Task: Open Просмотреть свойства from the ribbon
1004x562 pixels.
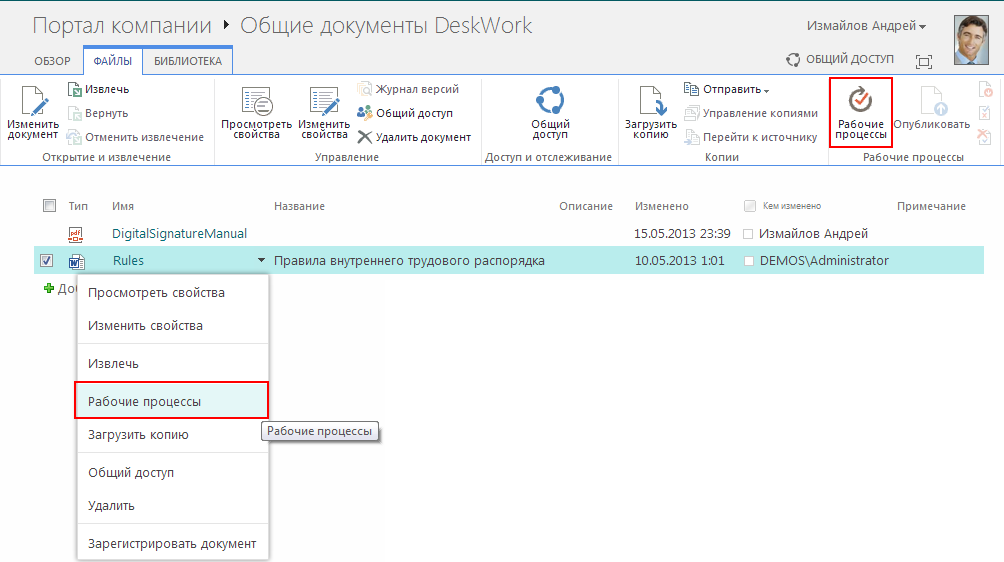Action: [256, 113]
